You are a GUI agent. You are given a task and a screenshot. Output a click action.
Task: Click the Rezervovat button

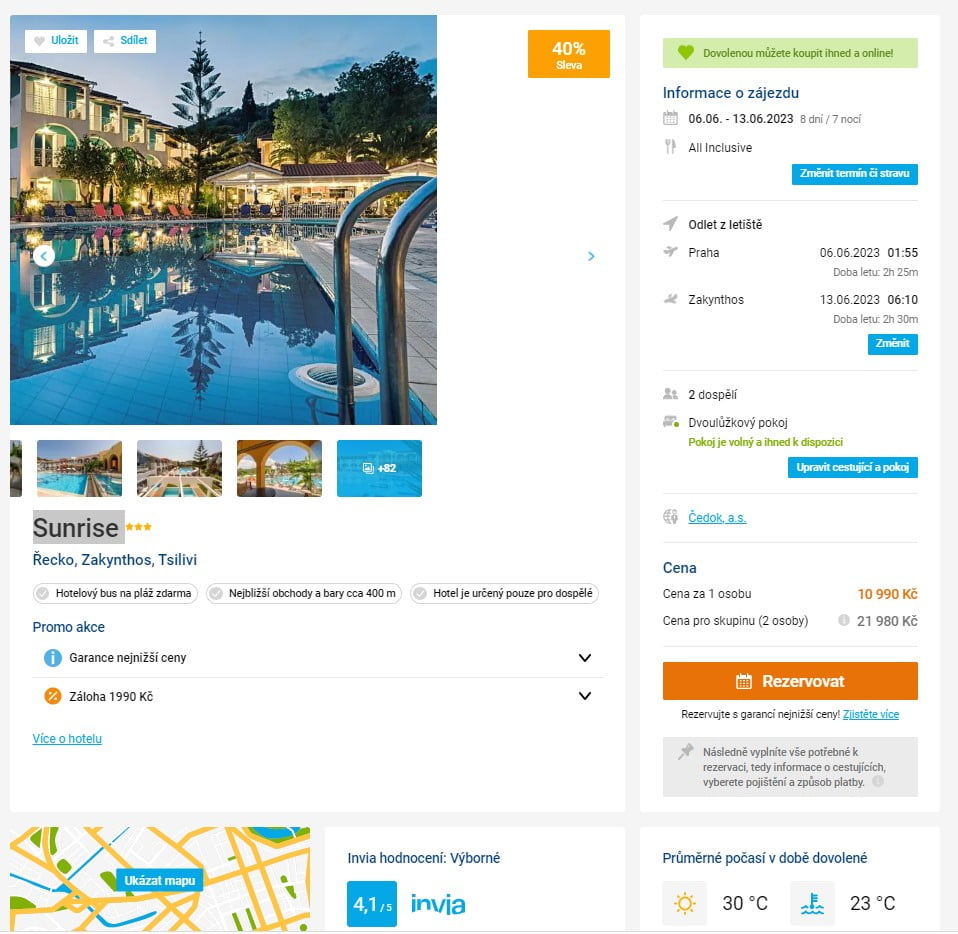790,681
